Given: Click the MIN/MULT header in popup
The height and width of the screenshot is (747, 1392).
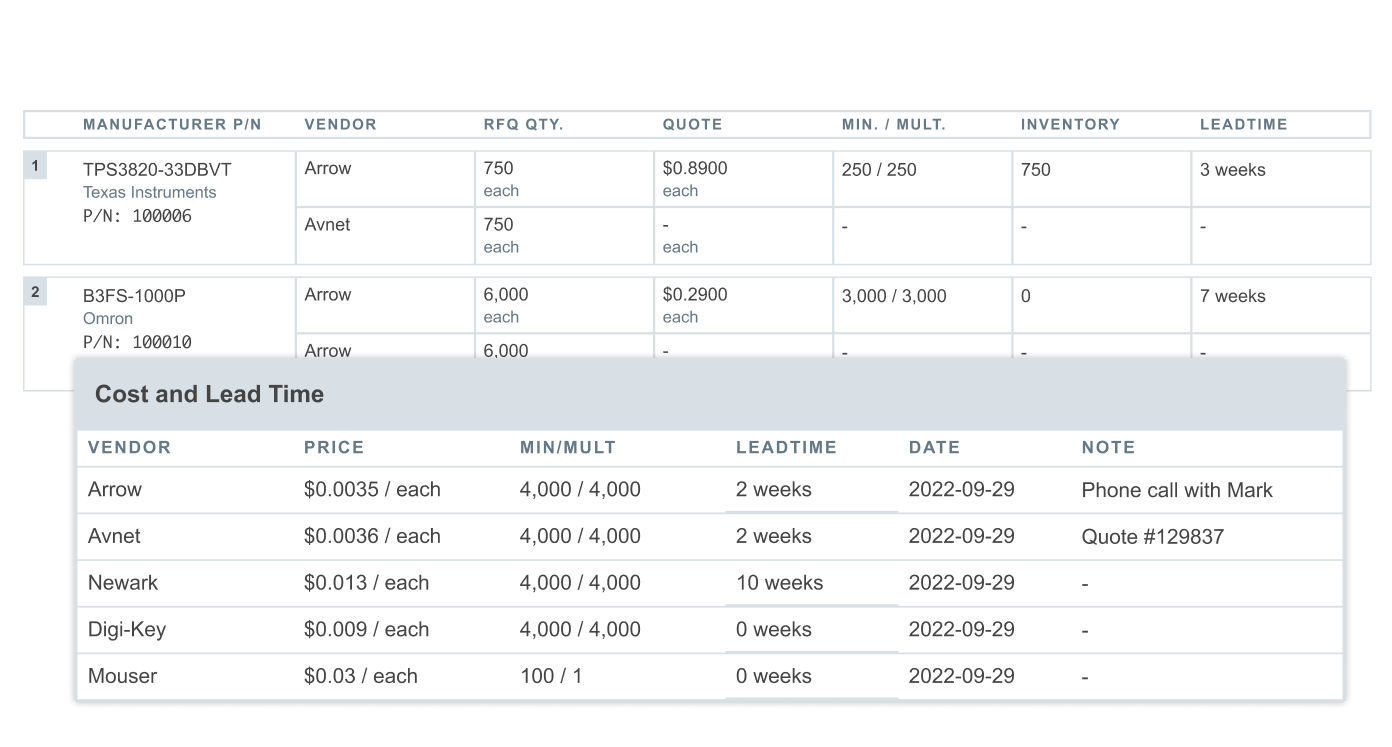Looking at the screenshot, I should (x=568, y=448).
